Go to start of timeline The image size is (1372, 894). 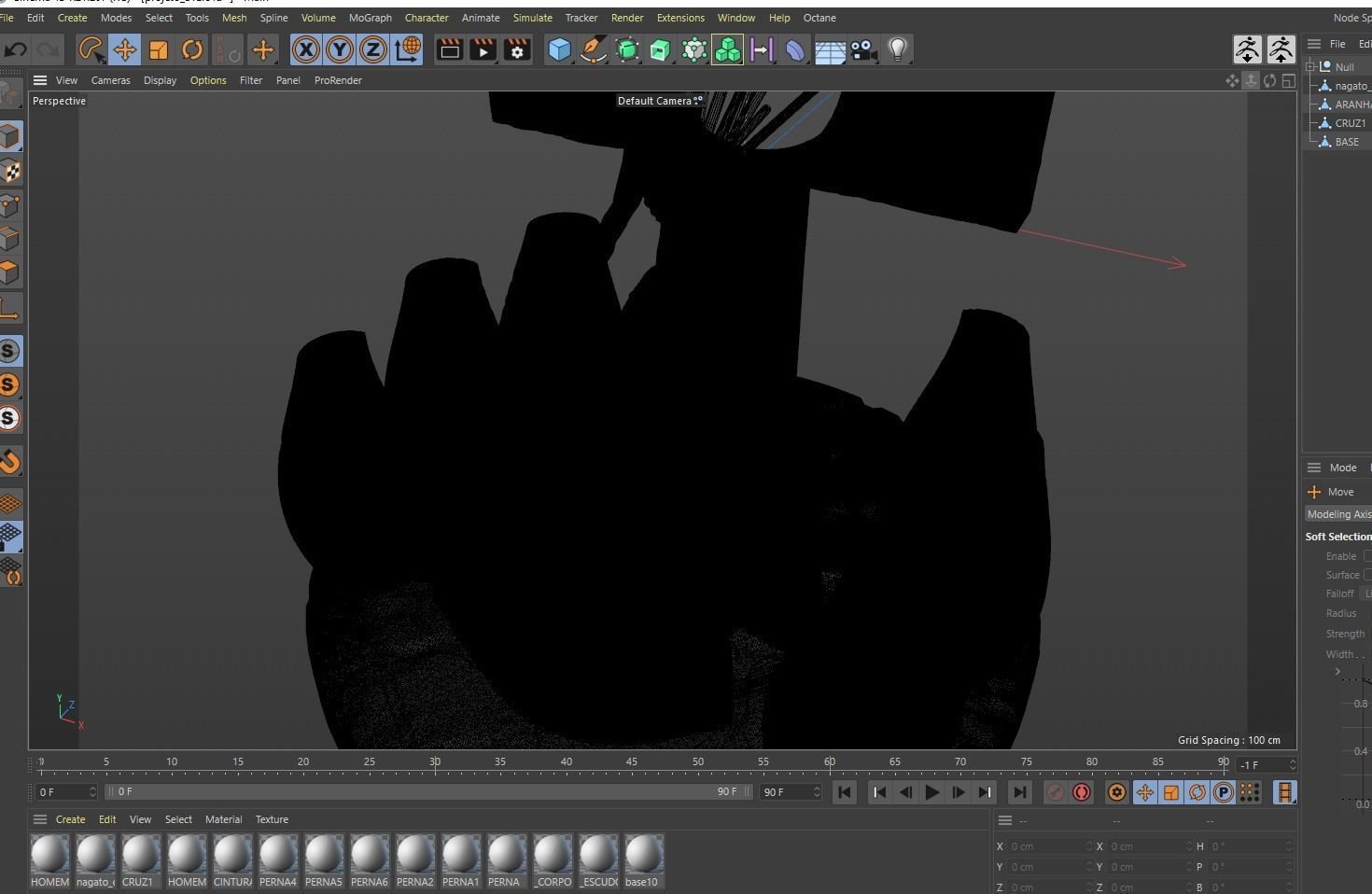pyautogui.click(x=844, y=792)
